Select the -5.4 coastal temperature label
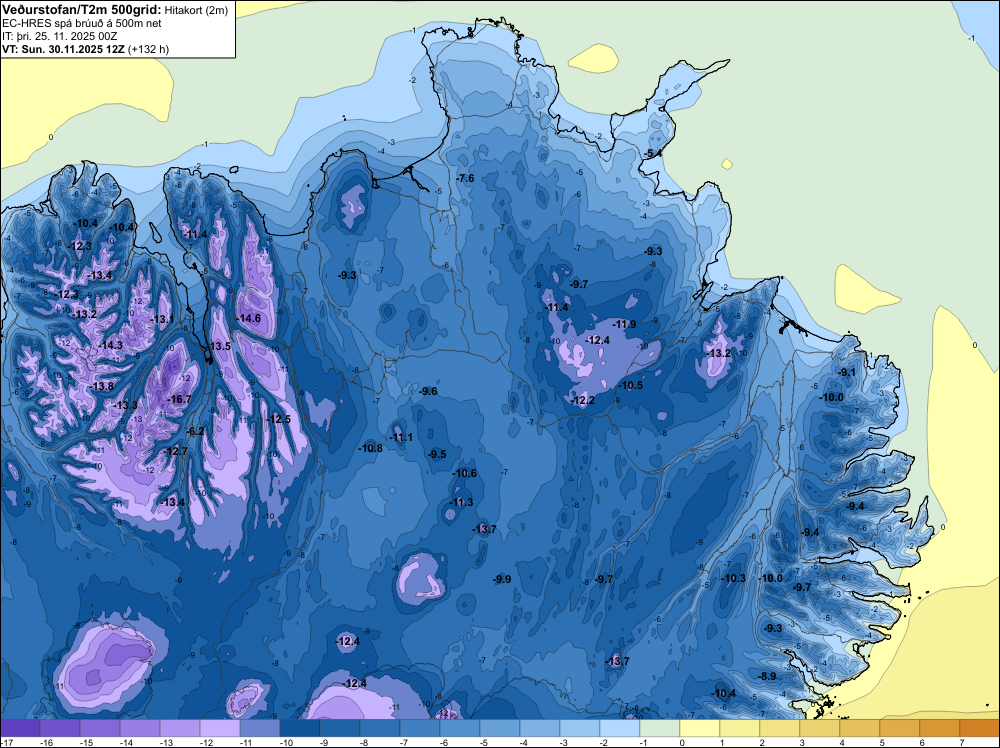The image size is (1000, 748). click(x=651, y=154)
